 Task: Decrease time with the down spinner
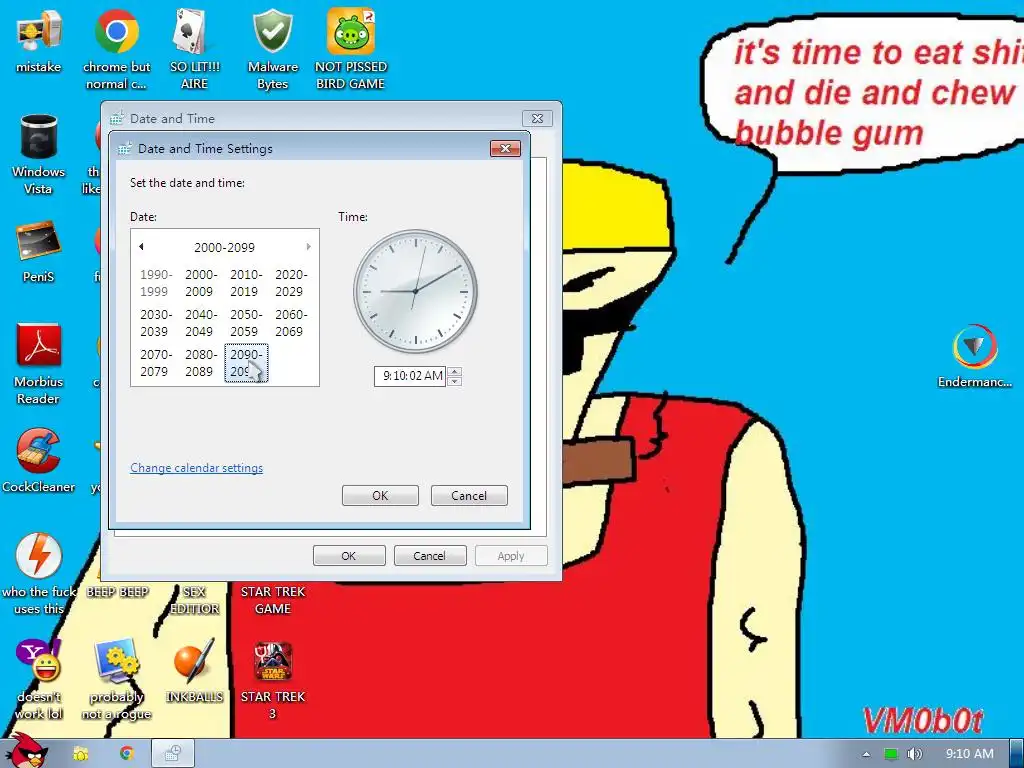click(x=455, y=381)
